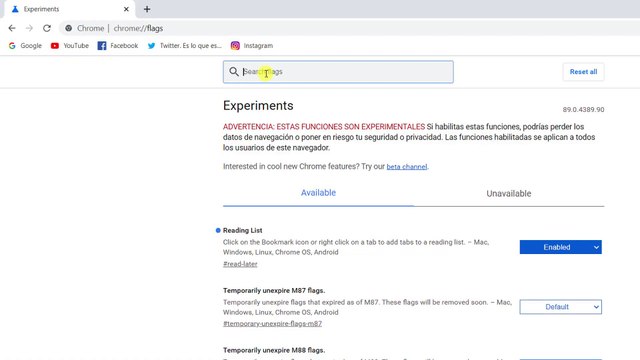Screen dimensions: 640x360
Task: Open the Google bookmark
Action: [25, 46]
